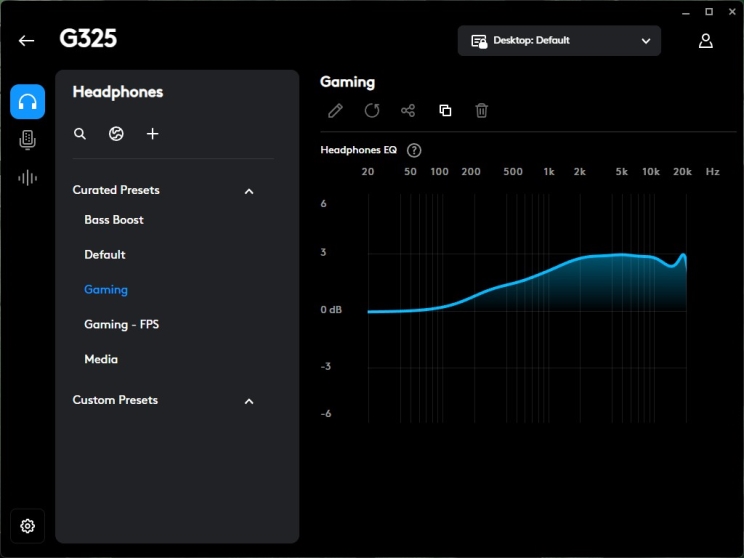The width and height of the screenshot is (744, 558).
Task: Open the audio waveform sidebar icon
Action: 28,178
